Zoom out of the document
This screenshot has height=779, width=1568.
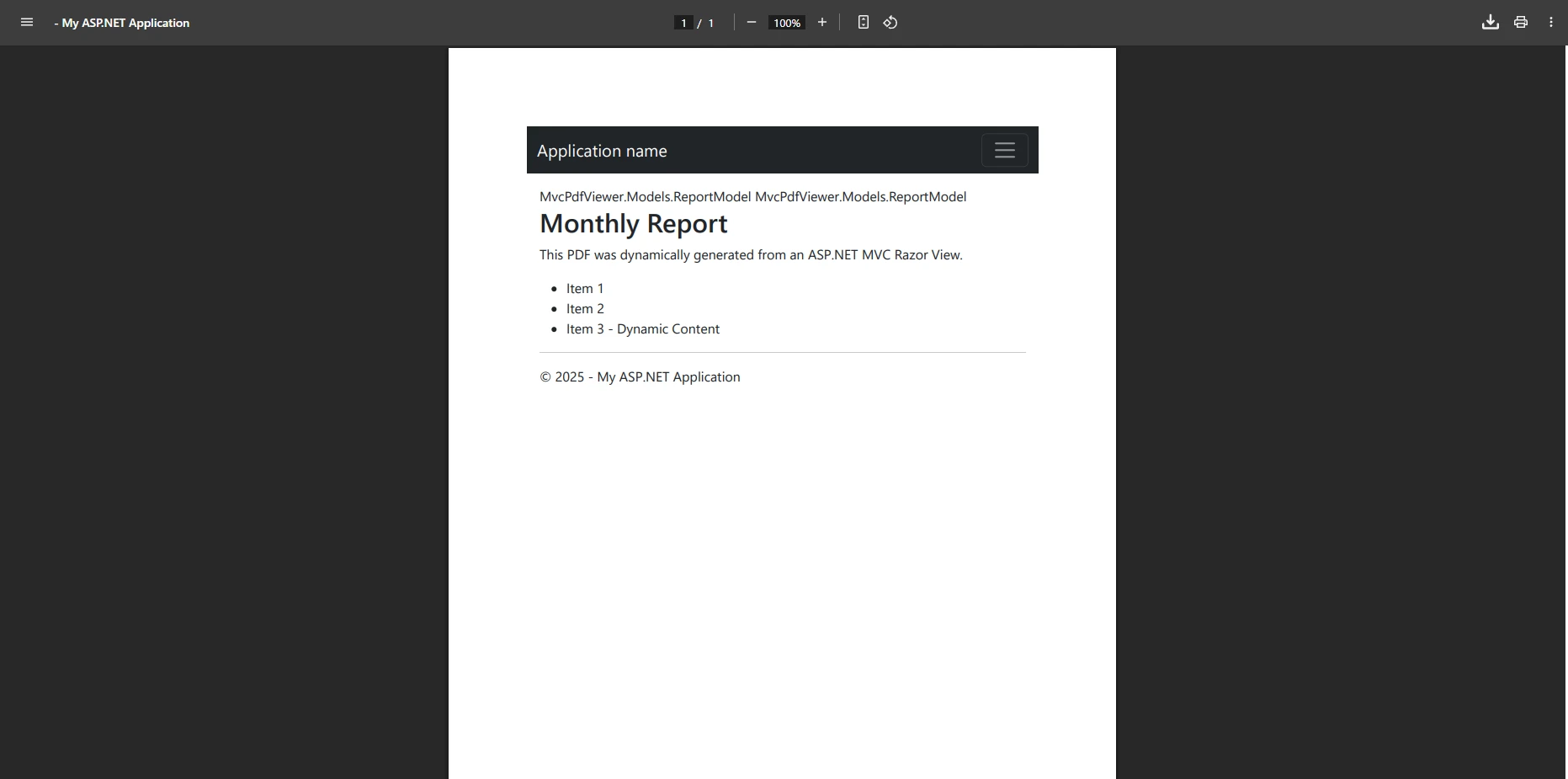752,23
